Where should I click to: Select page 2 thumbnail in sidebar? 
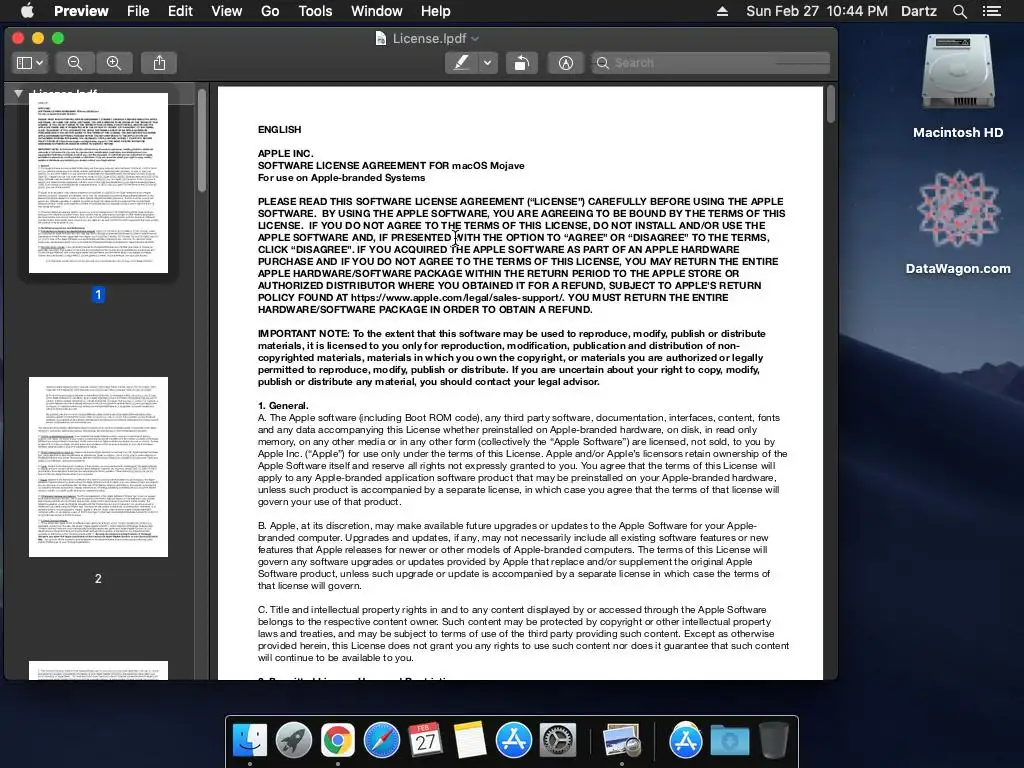(98, 467)
